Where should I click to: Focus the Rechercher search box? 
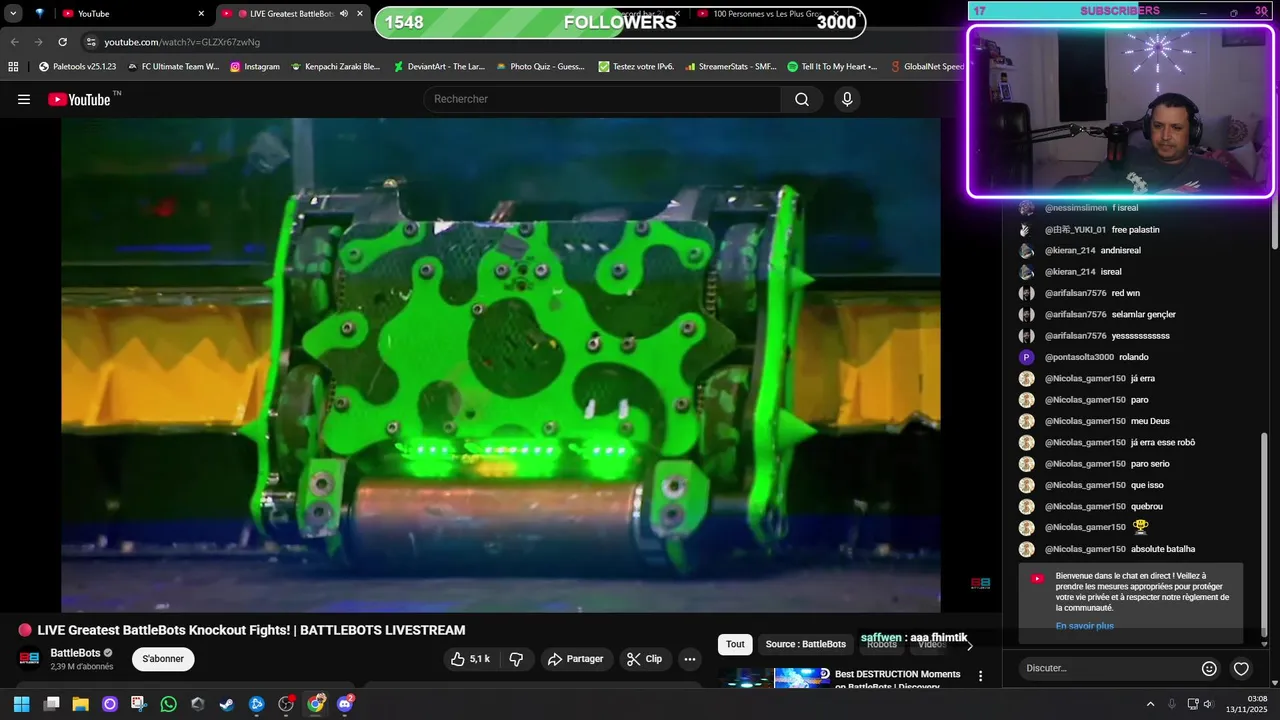[x=603, y=99]
